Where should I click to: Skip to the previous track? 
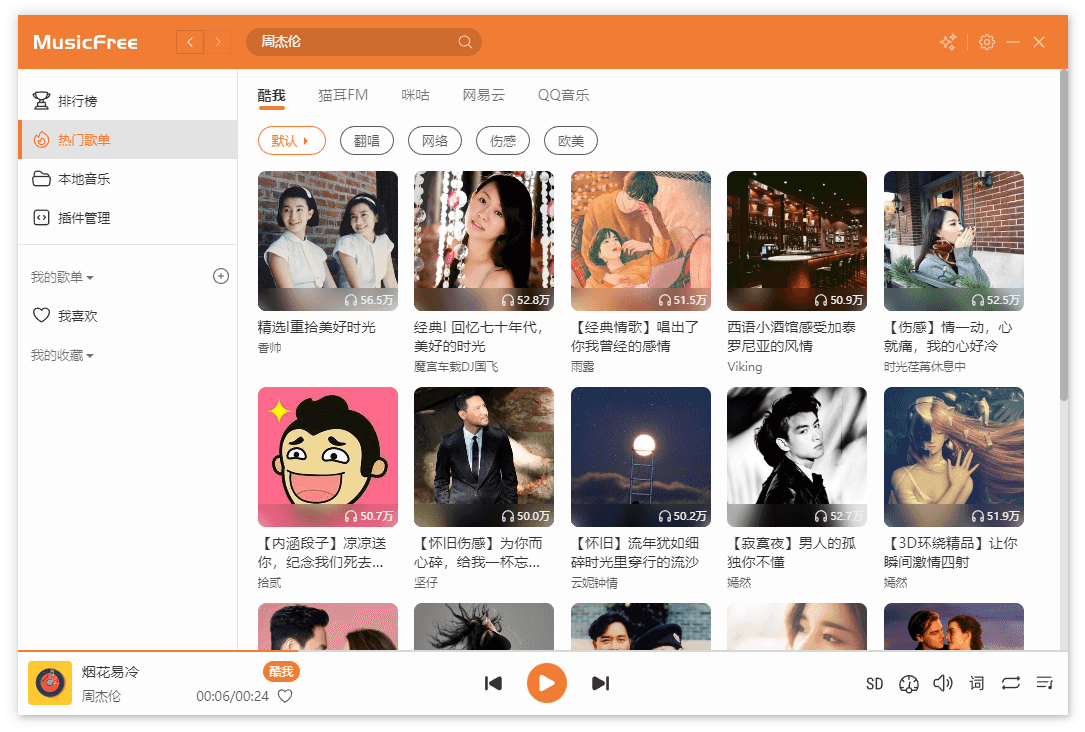coord(493,683)
